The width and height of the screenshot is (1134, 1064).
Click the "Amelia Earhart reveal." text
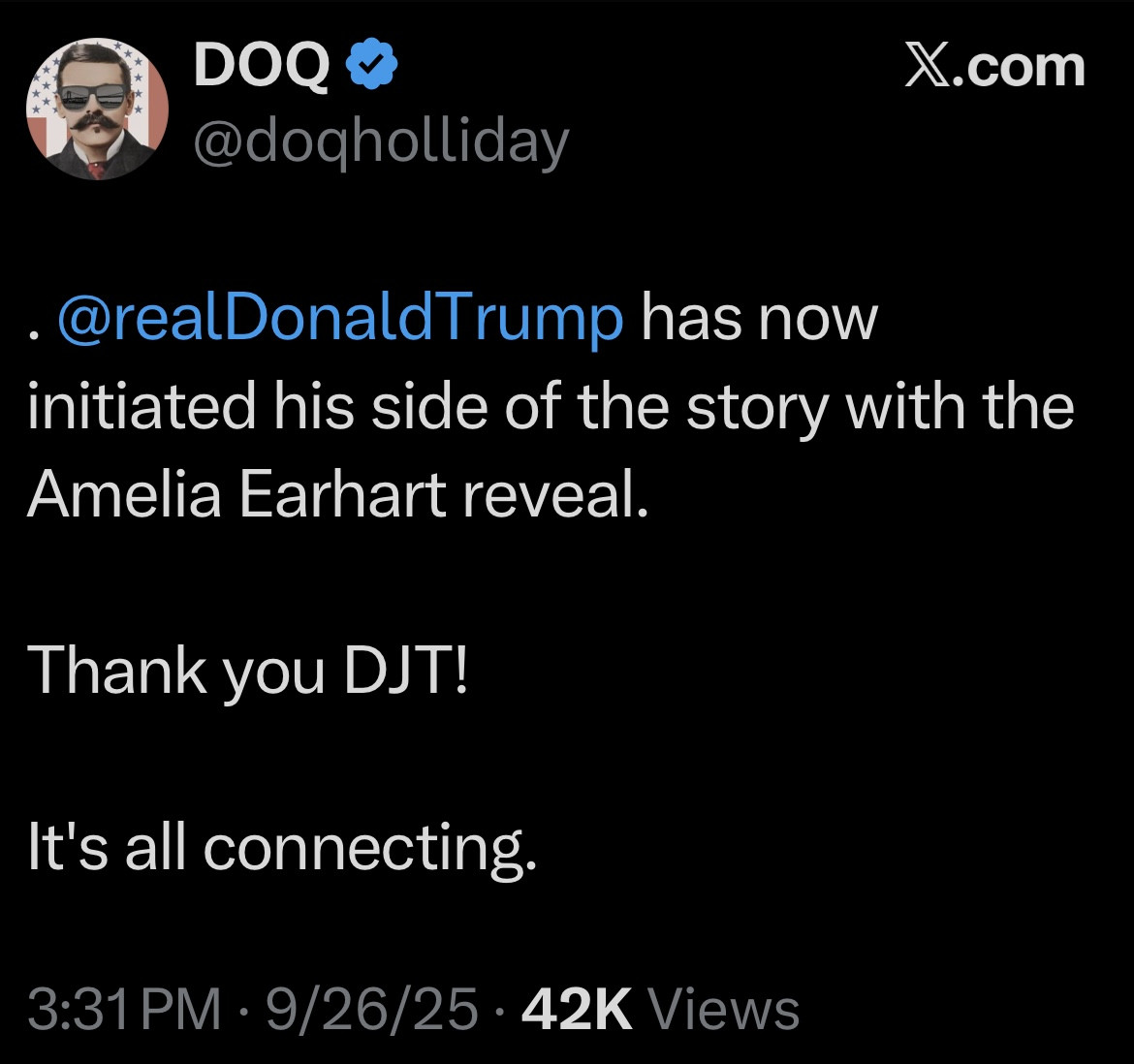pos(336,495)
